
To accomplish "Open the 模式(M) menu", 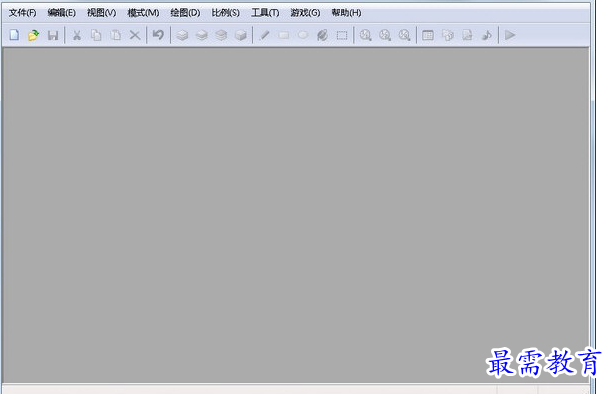I will coord(143,13).
